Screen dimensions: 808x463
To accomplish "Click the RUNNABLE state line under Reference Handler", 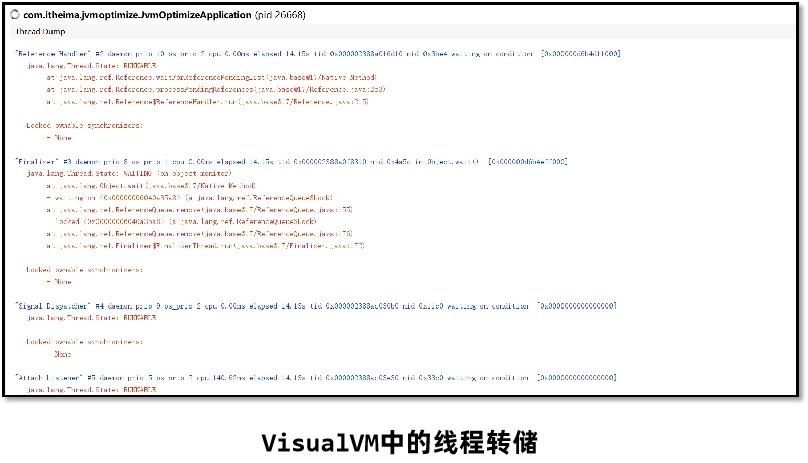I will (x=91, y=66).
